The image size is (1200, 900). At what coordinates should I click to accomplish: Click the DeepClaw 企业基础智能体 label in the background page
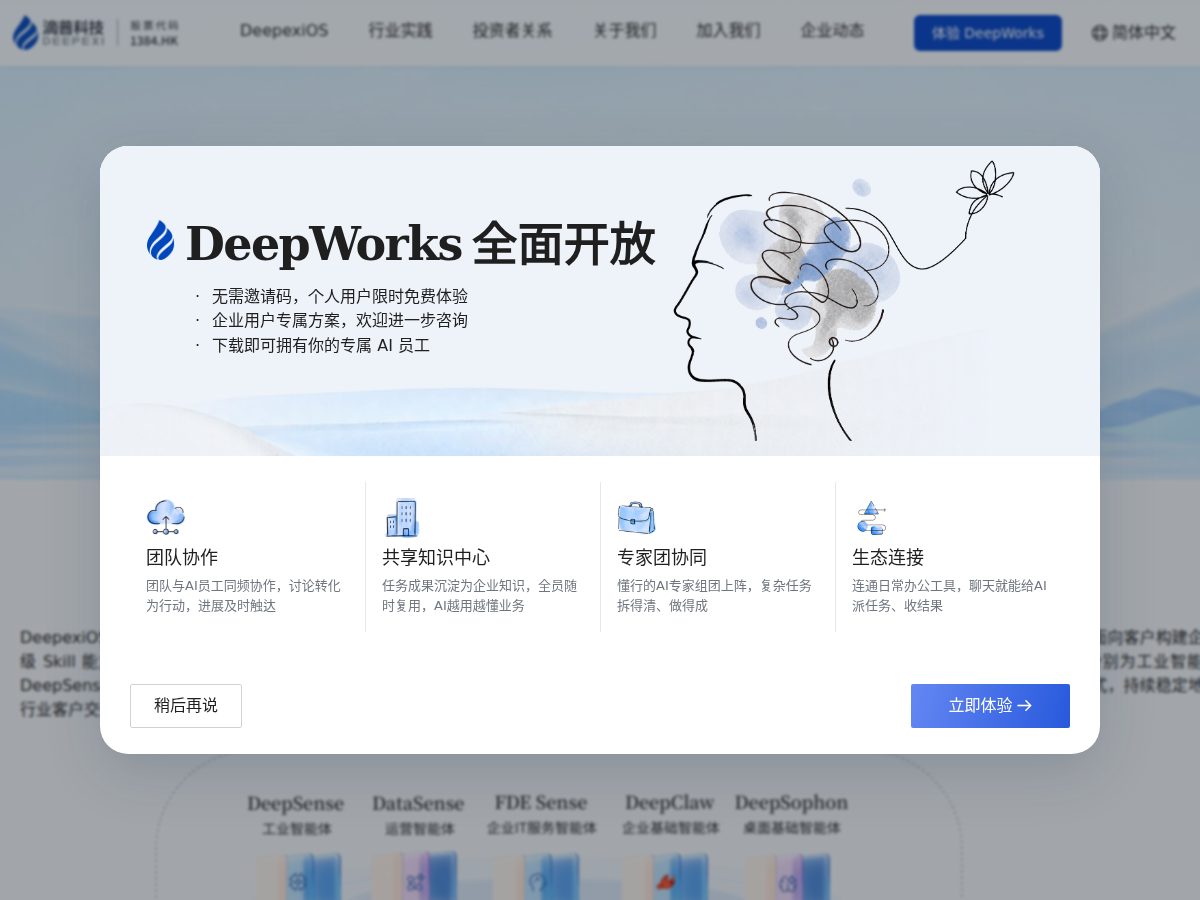[670, 815]
